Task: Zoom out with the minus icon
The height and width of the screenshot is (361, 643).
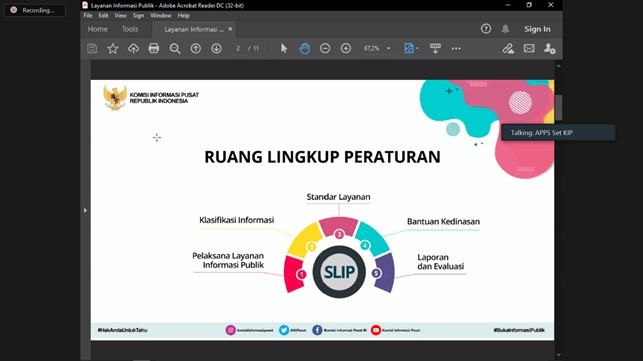Action: [325, 48]
